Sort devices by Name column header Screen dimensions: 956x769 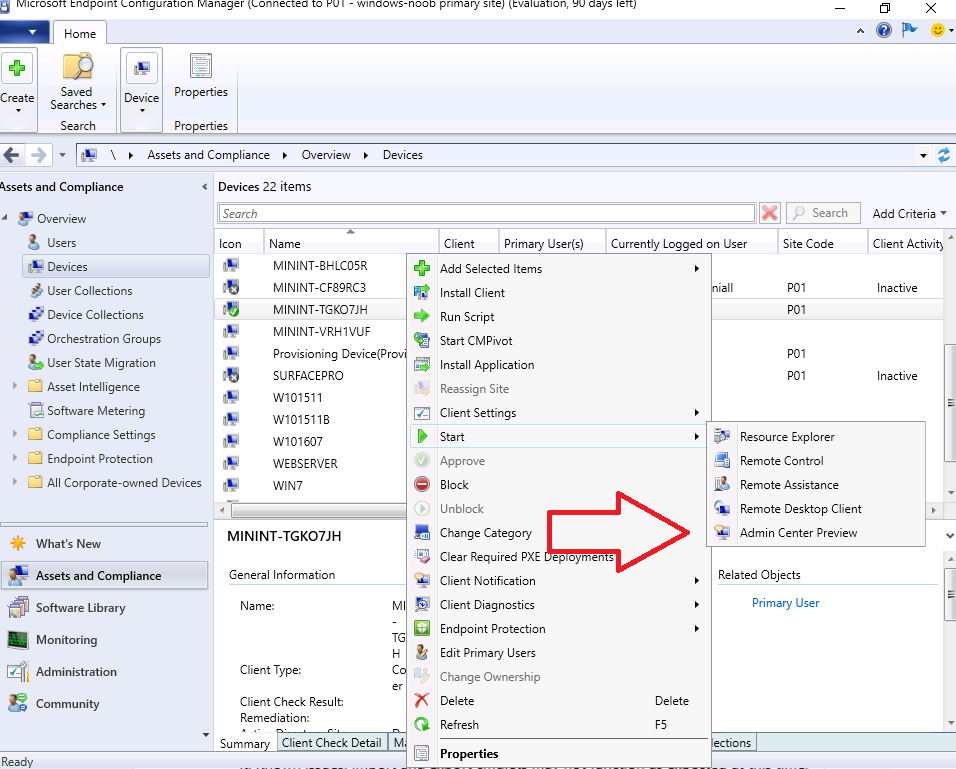(x=351, y=243)
